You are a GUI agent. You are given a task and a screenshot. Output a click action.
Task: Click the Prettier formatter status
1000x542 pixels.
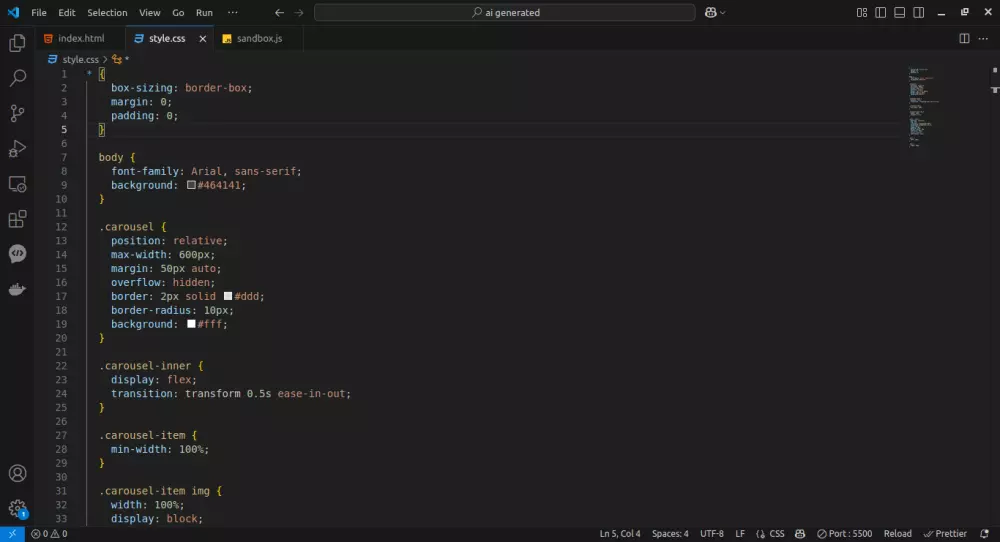945,534
